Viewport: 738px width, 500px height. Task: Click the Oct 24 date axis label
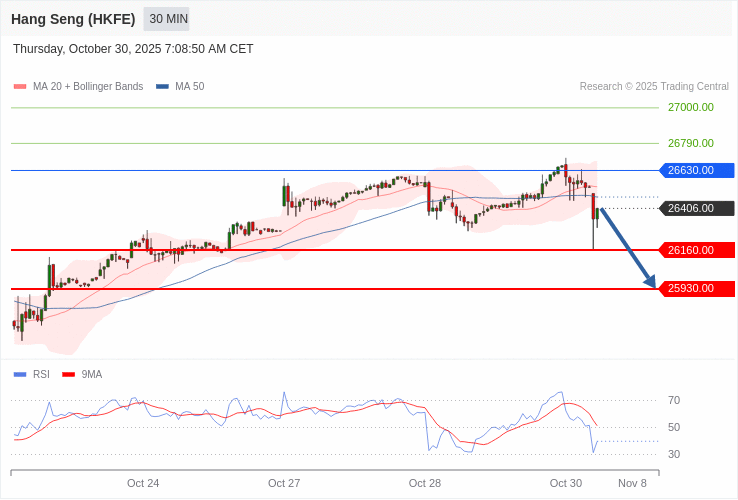pyautogui.click(x=143, y=484)
